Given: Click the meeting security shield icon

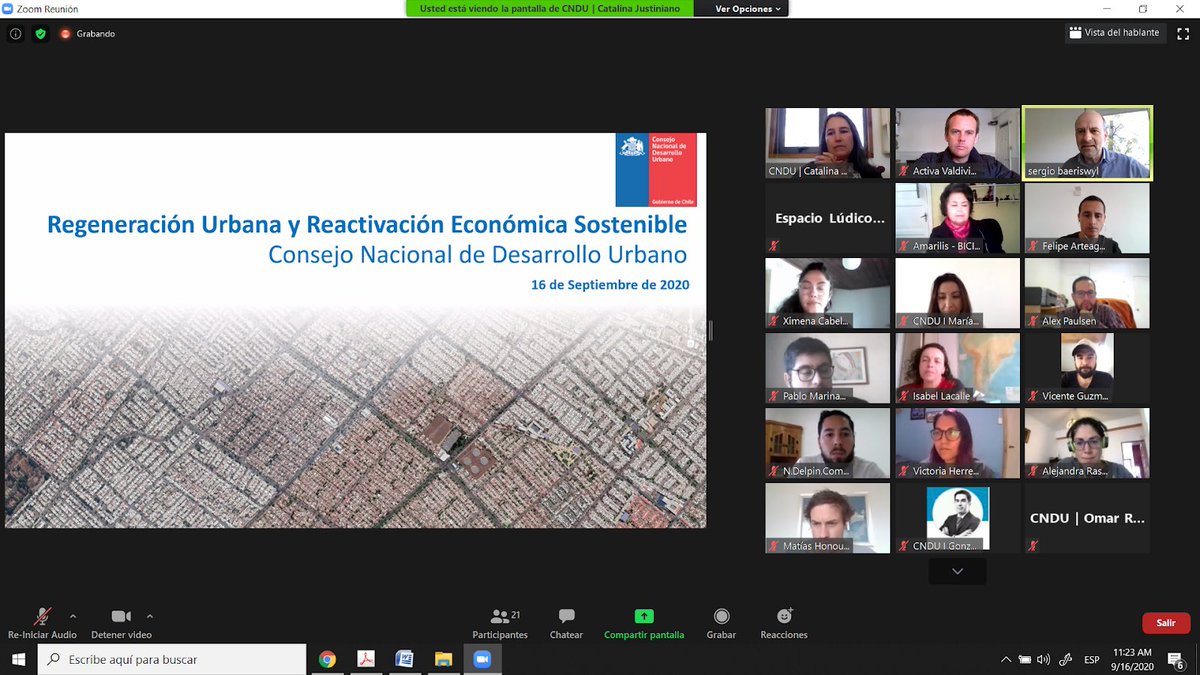Looking at the screenshot, I should click(41, 33).
